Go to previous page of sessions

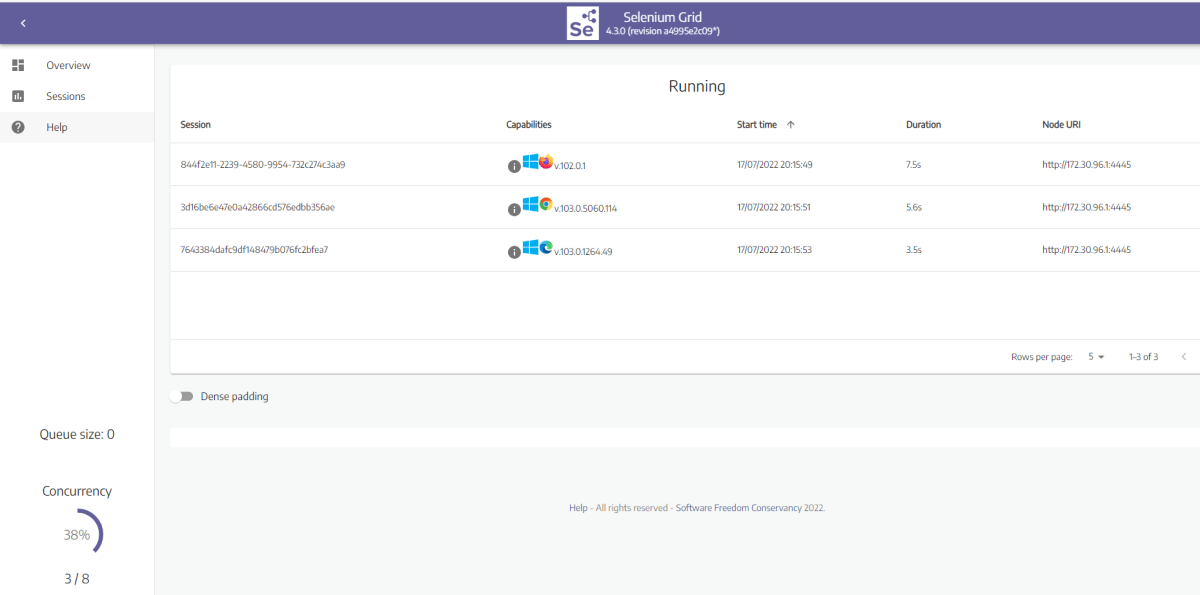[1184, 357]
